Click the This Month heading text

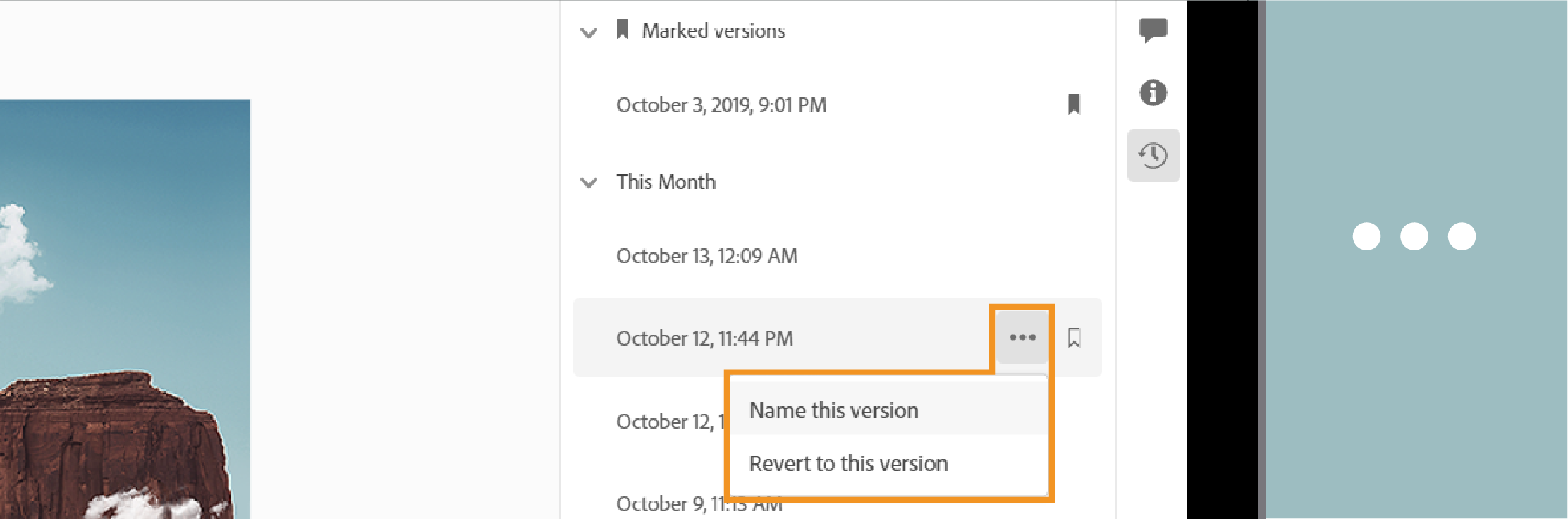pyautogui.click(x=666, y=182)
